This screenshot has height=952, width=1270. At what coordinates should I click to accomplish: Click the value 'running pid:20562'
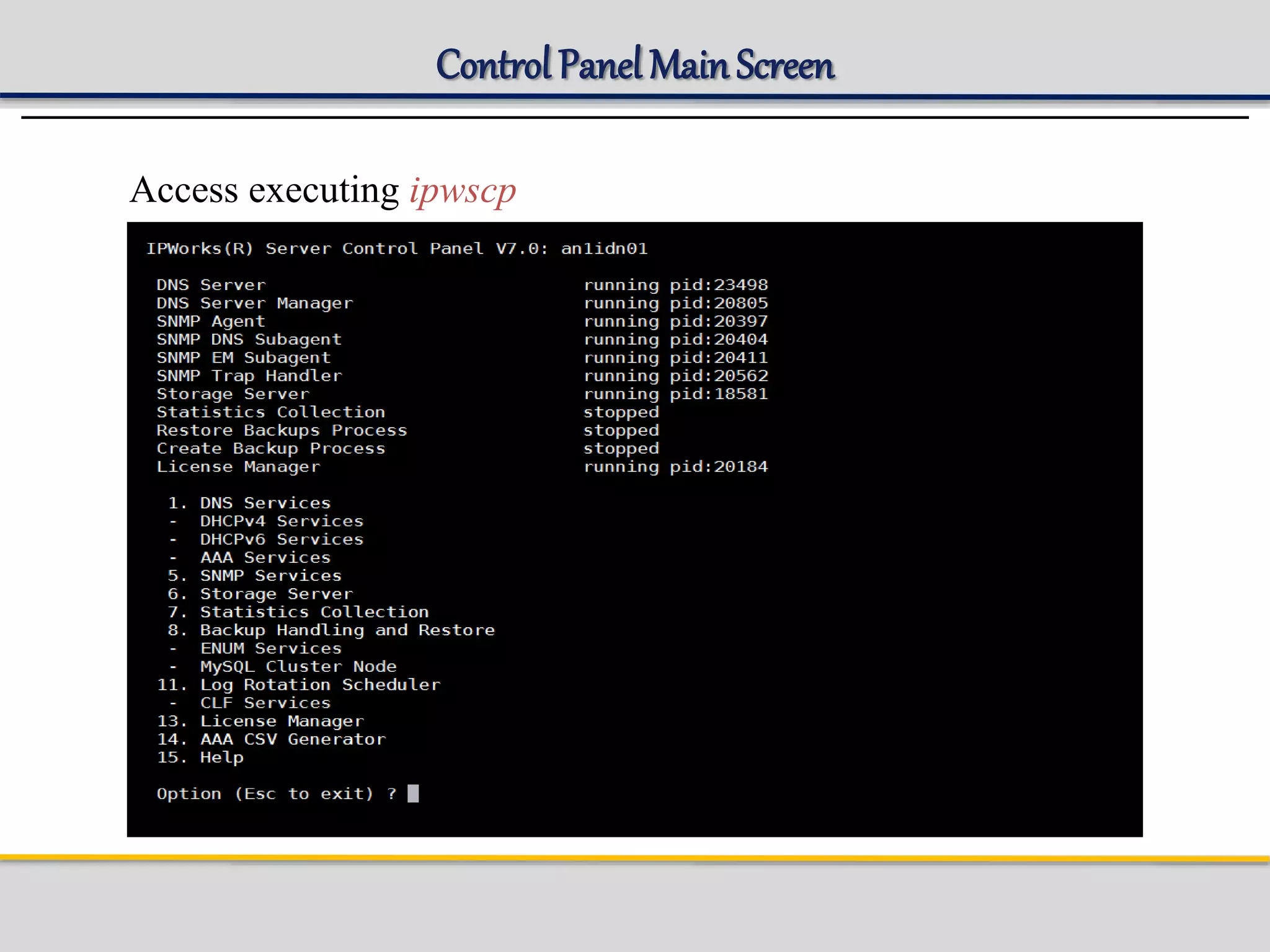point(676,376)
